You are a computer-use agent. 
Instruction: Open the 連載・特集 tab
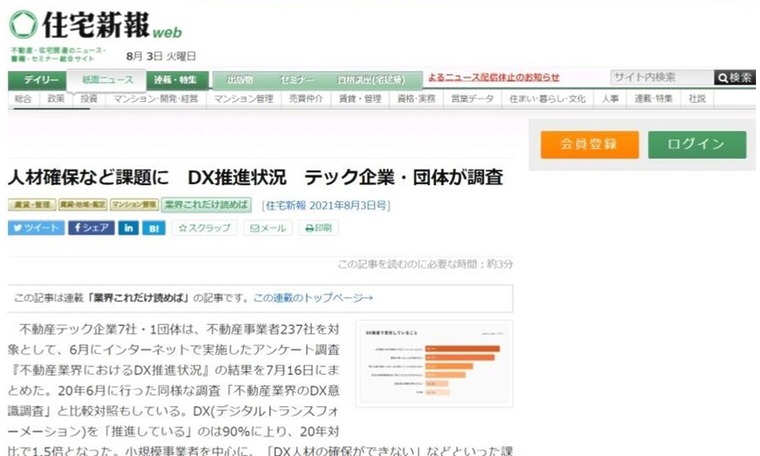pyautogui.click(x=176, y=80)
